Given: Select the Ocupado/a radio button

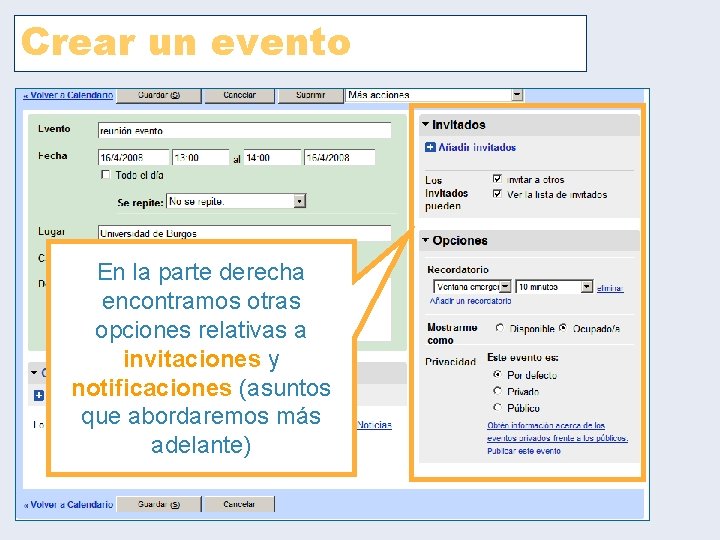Looking at the screenshot, I should click(563, 328).
